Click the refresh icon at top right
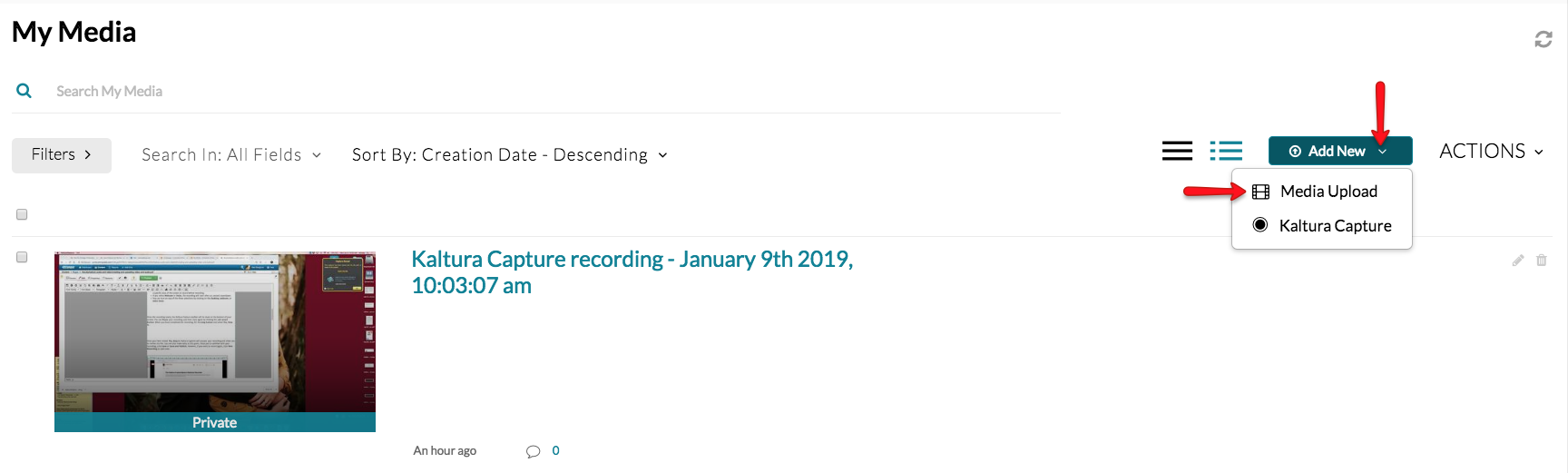This screenshot has width=1568, height=473. coord(1543,39)
